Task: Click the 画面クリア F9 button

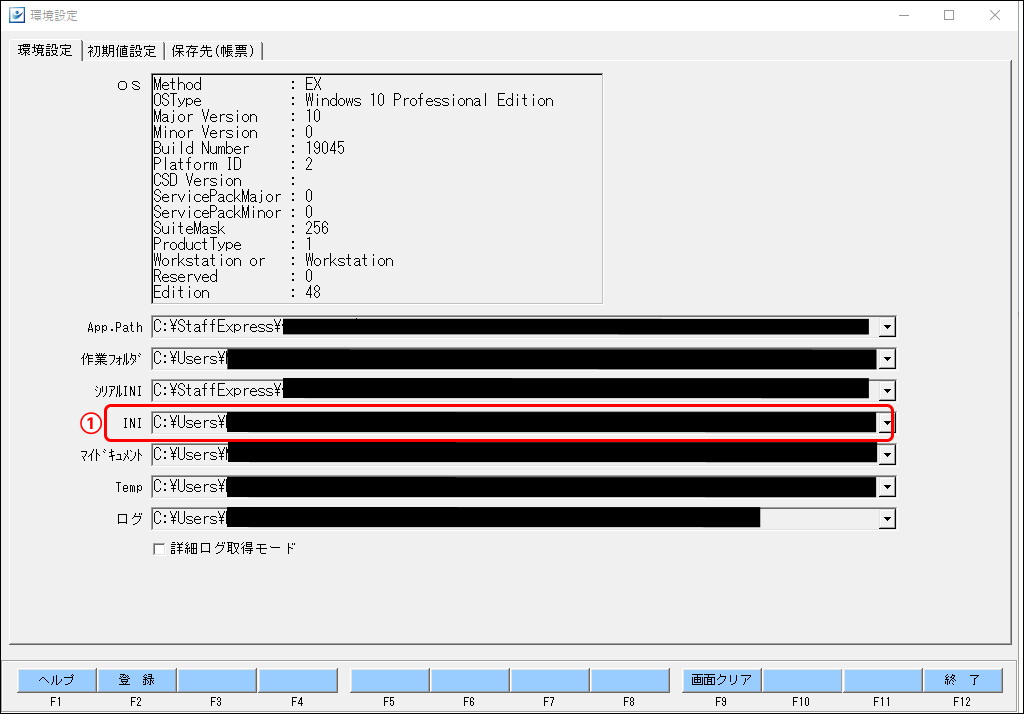Action: coord(722,680)
